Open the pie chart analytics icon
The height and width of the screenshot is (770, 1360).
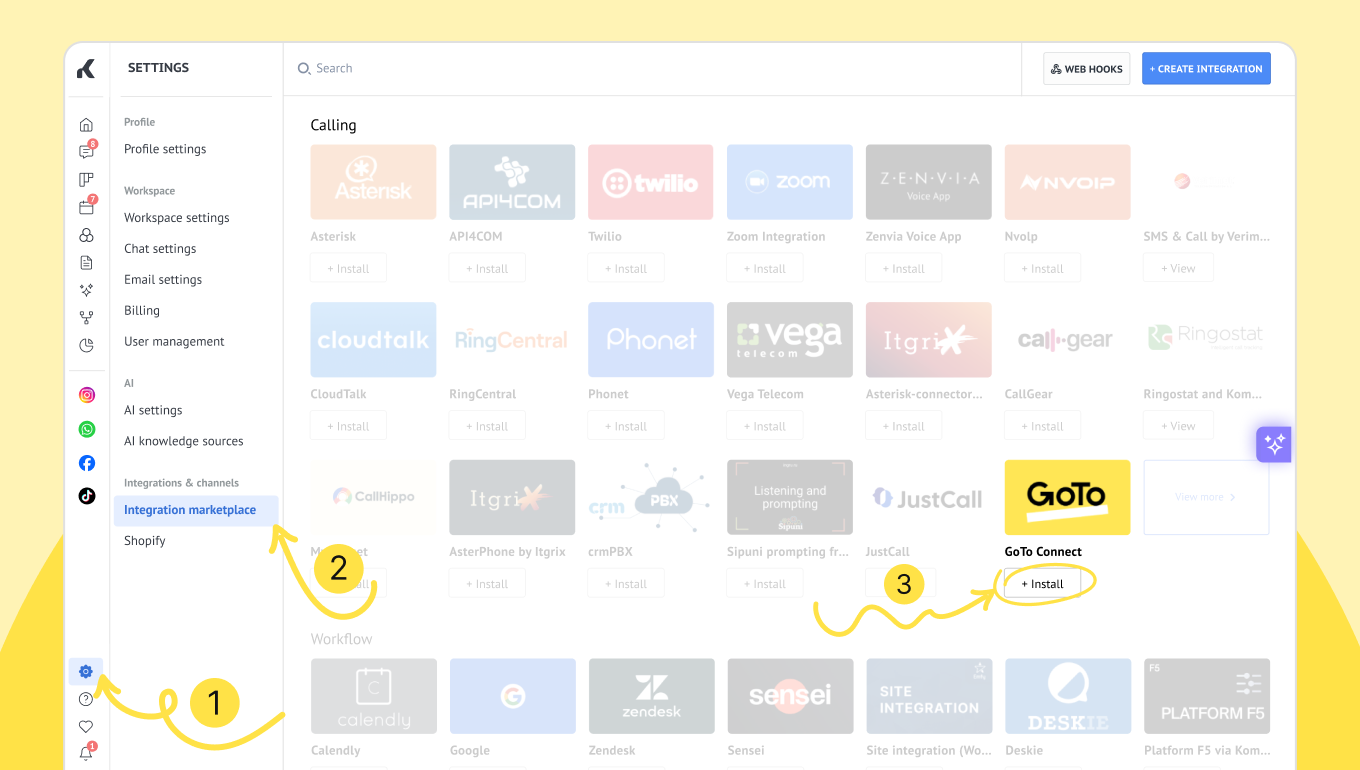(86, 345)
